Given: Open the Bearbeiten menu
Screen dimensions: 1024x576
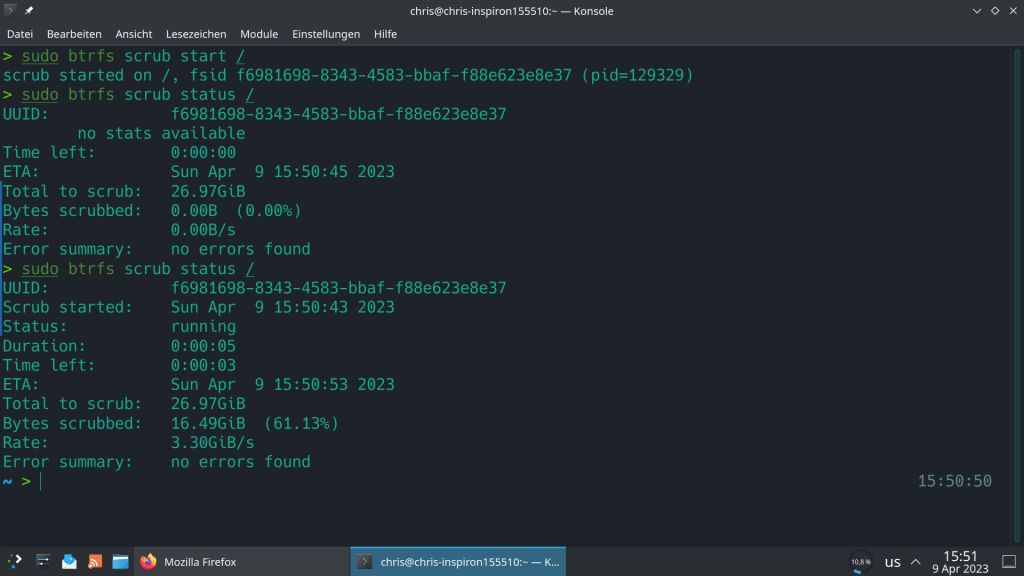Looking at the screenshot, I should point(74,34).
